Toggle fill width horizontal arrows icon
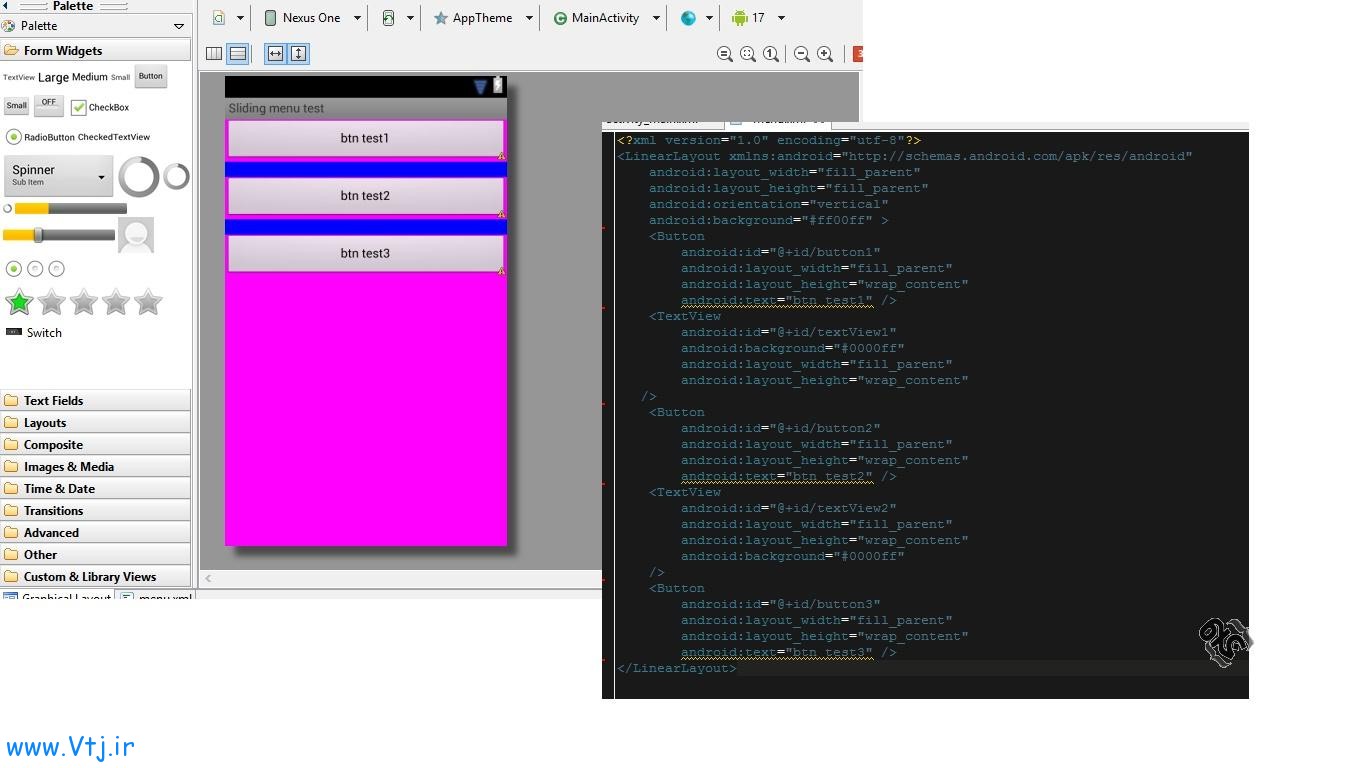Image resolution: width=1366 pixels, height=768 pixels. point(275,54)
